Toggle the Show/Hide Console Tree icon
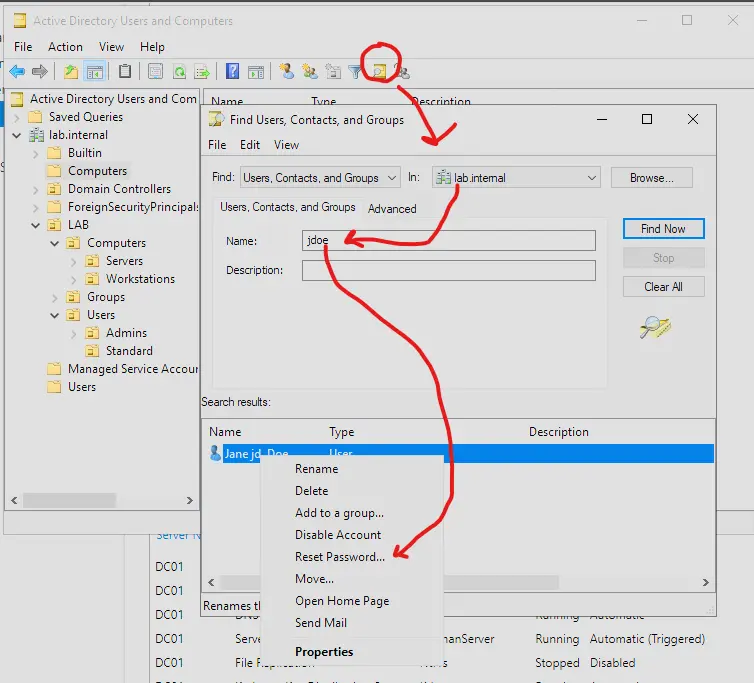Viewport: 754px width, 683px height. 94,72
